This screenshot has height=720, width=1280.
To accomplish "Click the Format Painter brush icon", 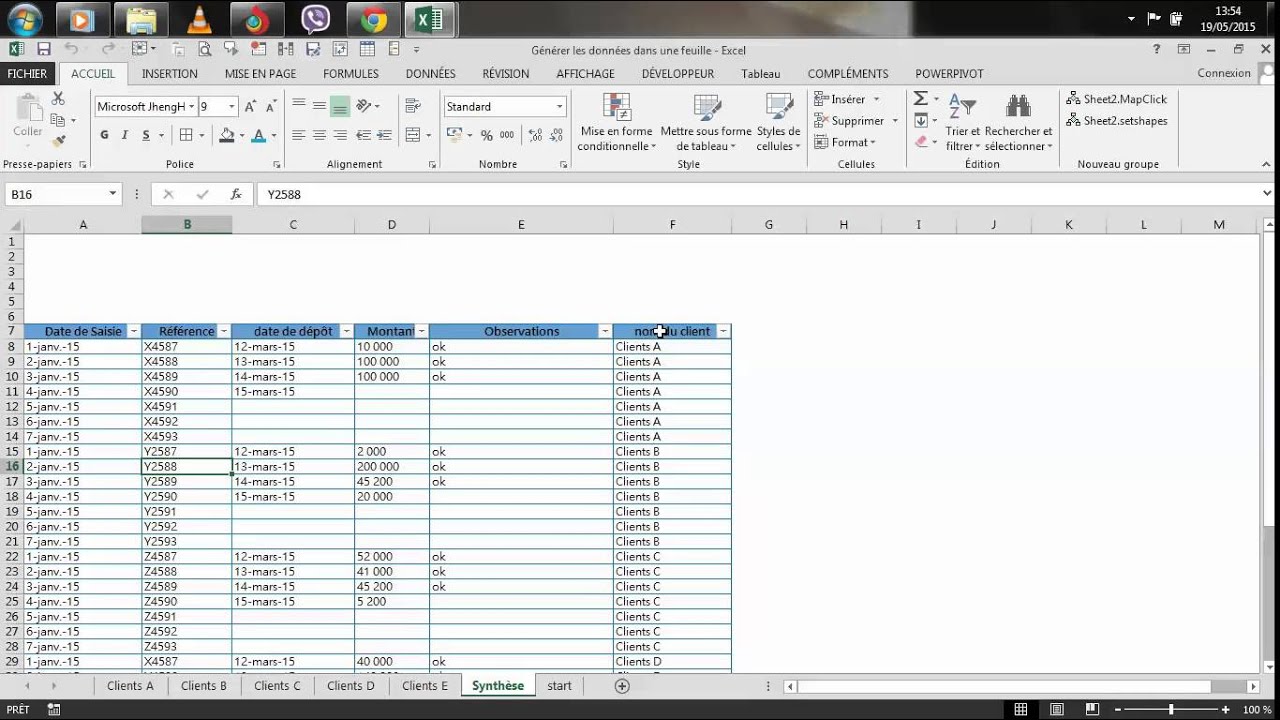I will 58,141.
